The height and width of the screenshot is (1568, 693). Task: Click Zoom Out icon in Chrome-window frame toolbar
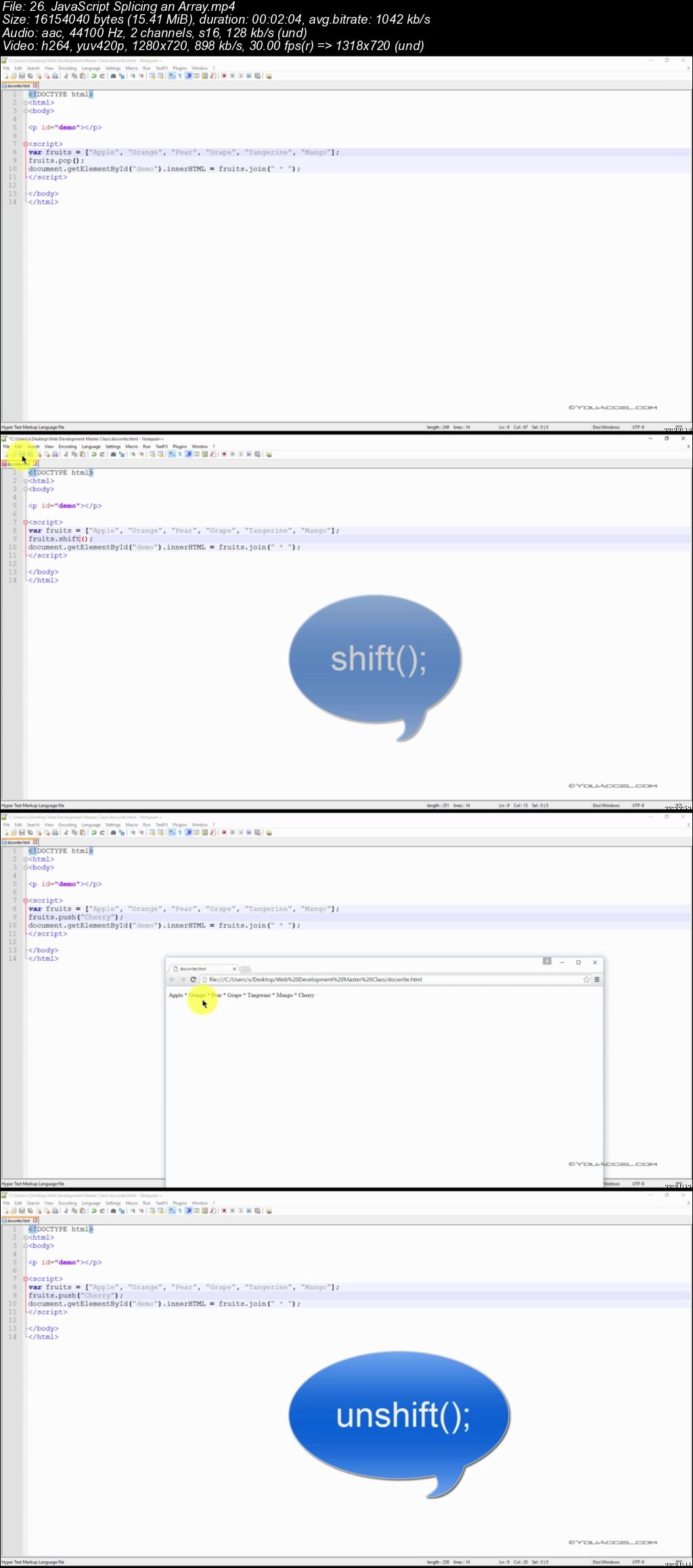141,832
